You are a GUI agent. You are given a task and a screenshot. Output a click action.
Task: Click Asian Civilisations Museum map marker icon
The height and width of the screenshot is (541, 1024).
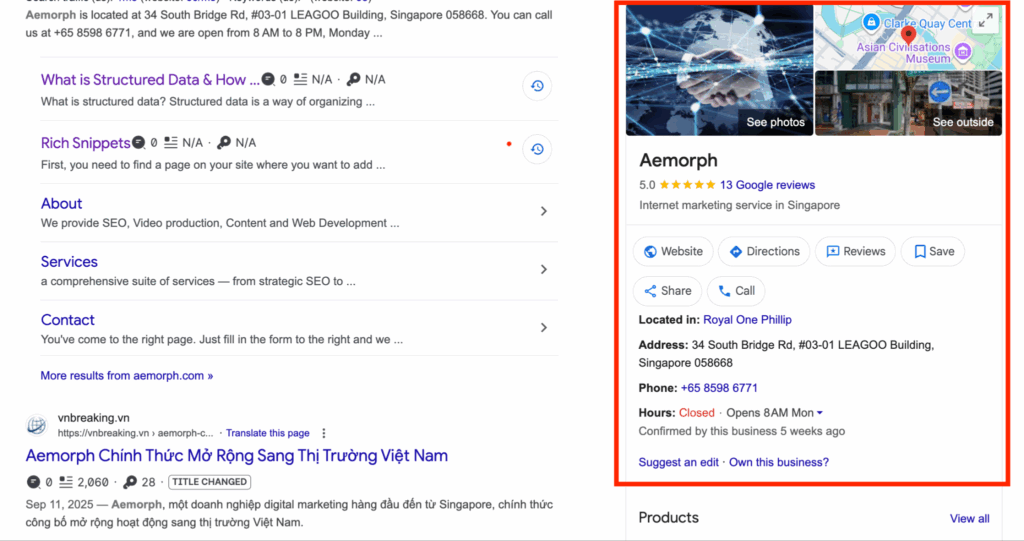coord(962,52)
